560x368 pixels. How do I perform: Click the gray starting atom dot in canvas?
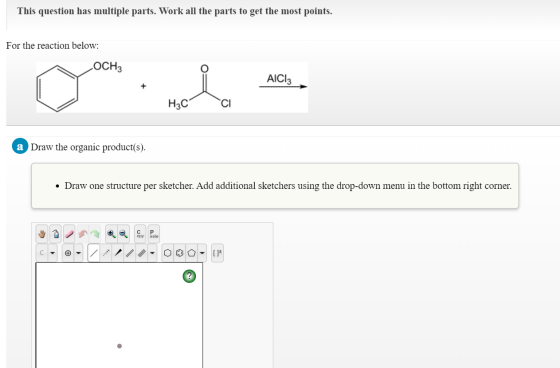(x=119, y=346)
